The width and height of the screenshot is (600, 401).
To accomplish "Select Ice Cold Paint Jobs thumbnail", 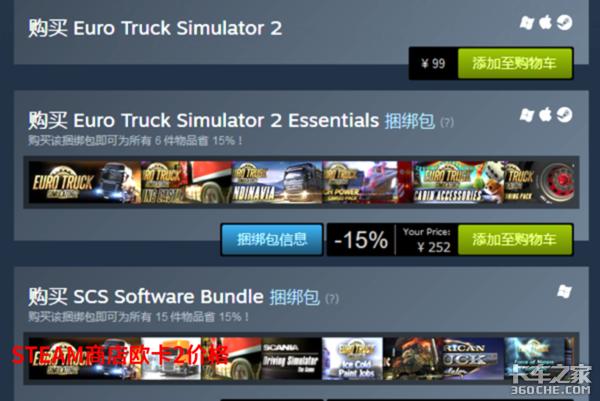I will [352, 359].
